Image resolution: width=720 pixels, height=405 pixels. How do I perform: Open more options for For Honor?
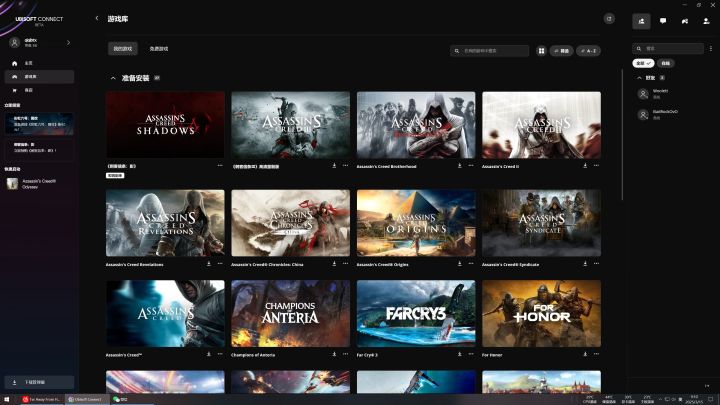point(596,354)
